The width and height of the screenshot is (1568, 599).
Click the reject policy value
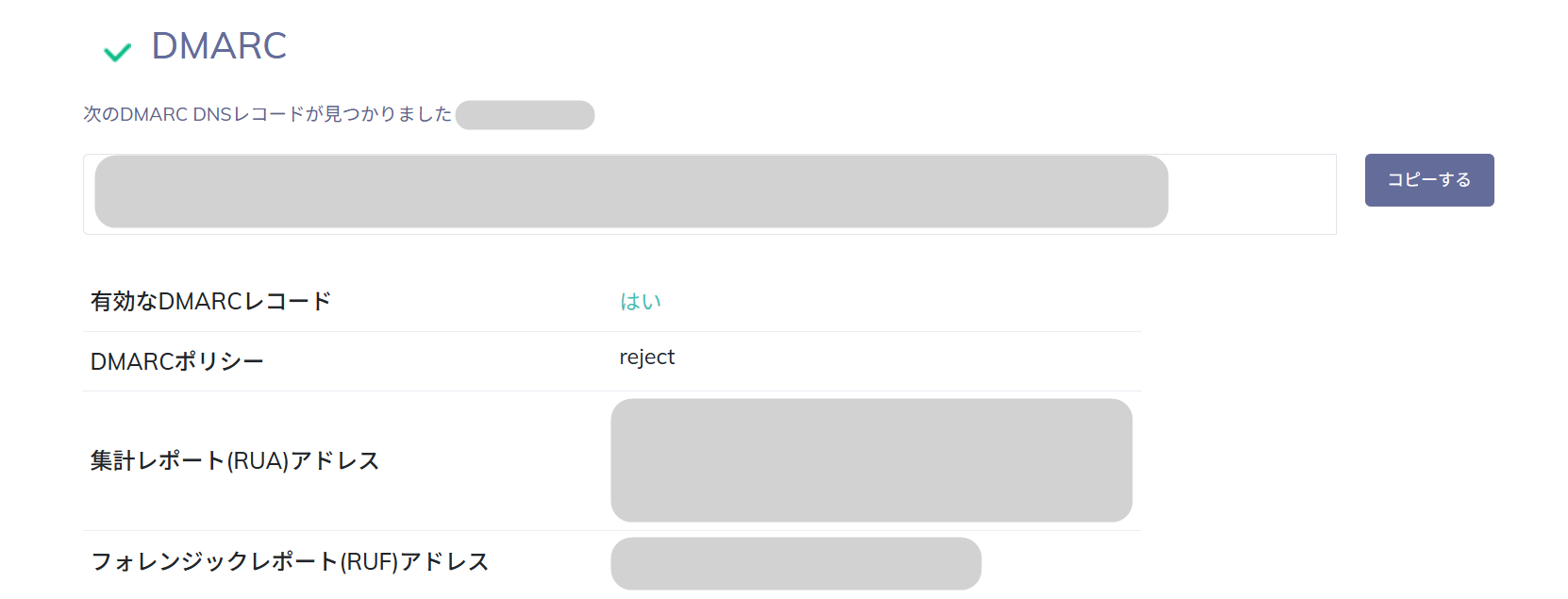click(x=646, y=358)
